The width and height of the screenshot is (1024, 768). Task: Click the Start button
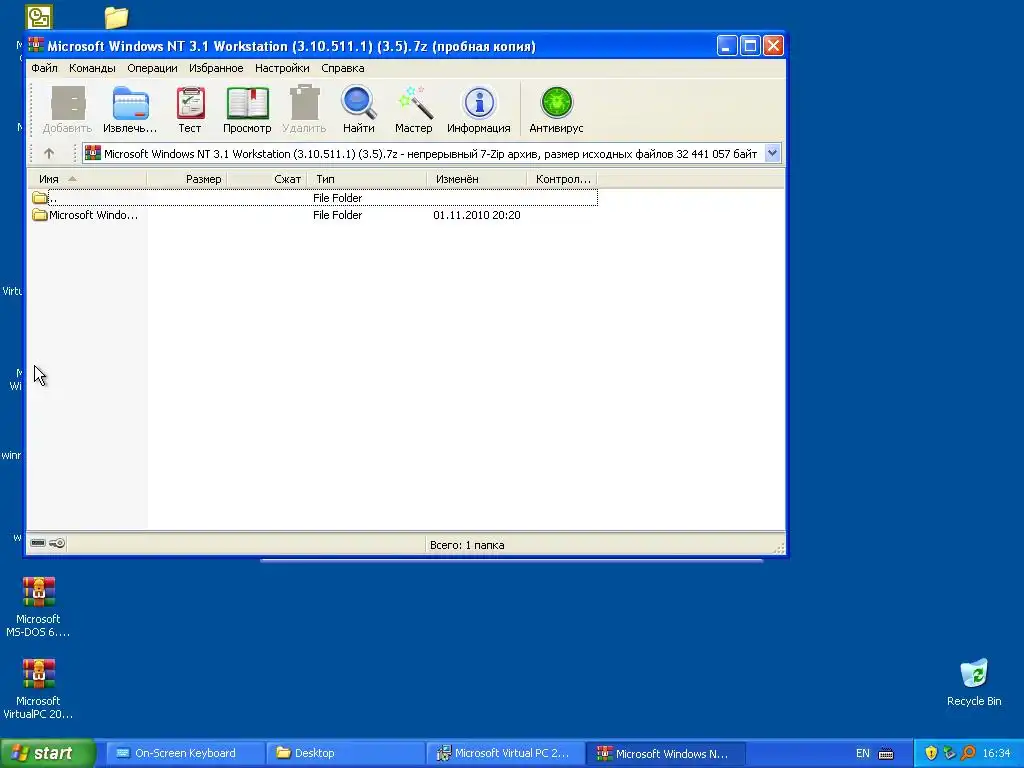click(48, 753)
